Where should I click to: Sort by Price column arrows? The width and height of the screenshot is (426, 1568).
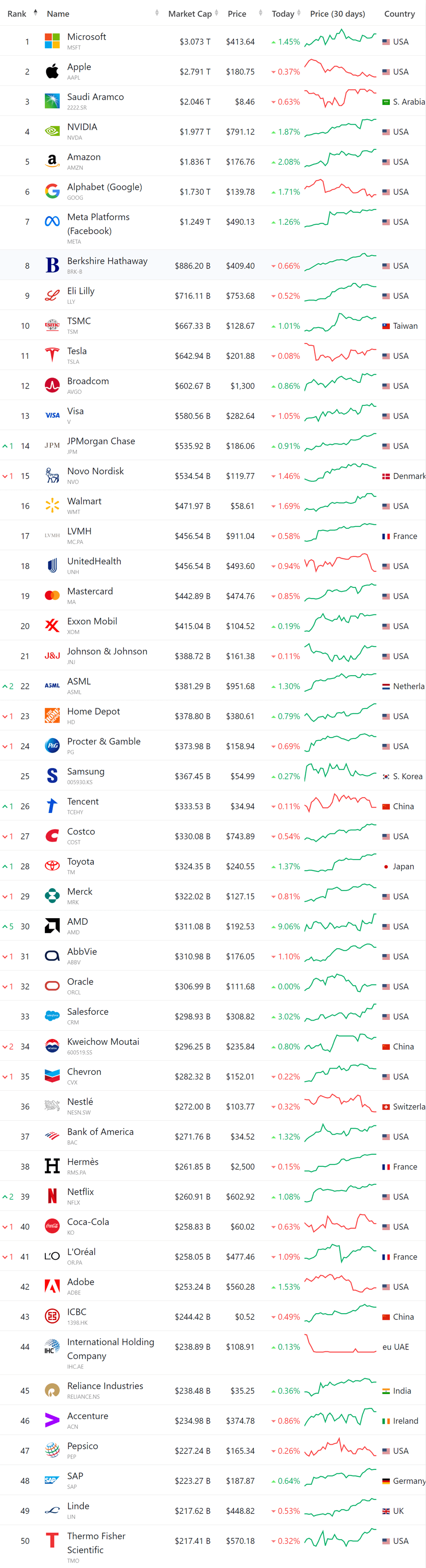pyautogui.click(x=260, y=13)
